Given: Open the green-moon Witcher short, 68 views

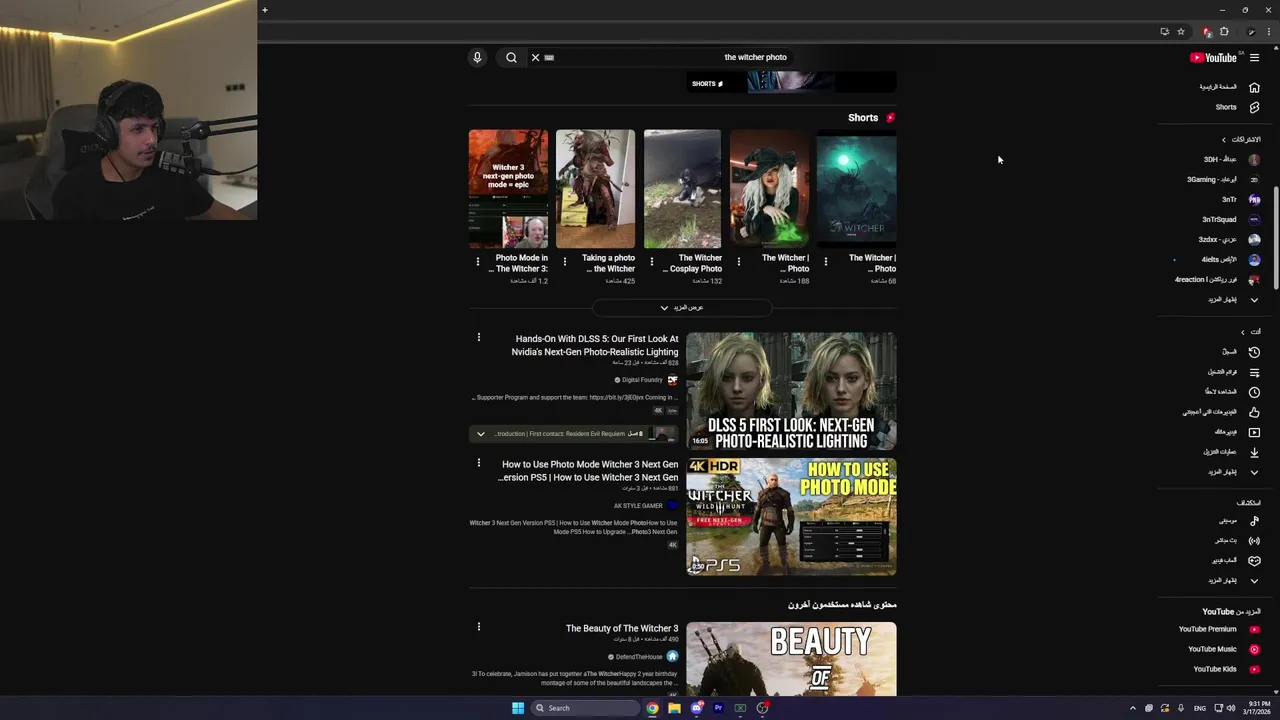Looking at the screenshot, I should [856, 188].
